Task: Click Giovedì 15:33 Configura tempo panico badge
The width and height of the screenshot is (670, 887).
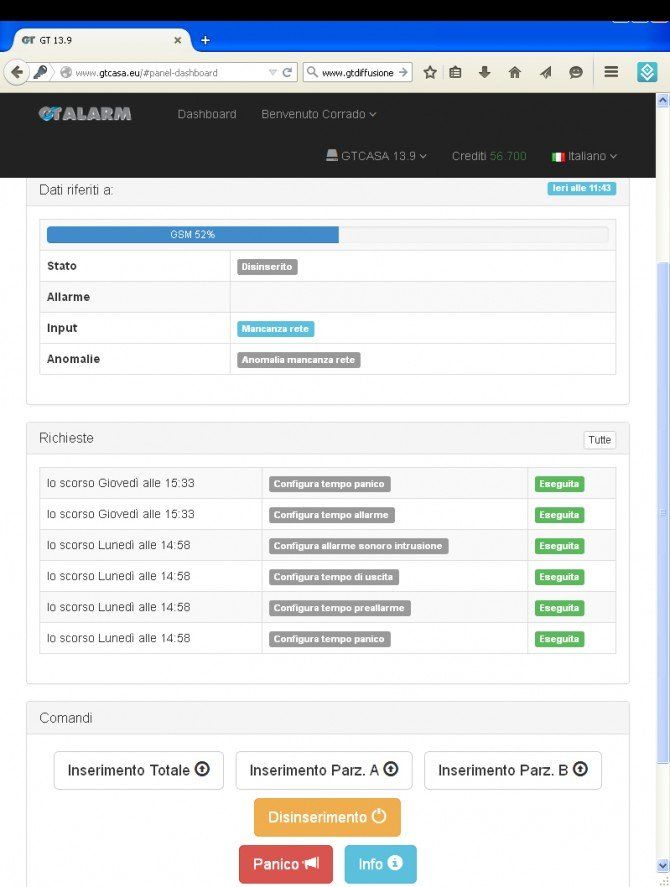Action: pyautogui.click(x=329, y=484)
